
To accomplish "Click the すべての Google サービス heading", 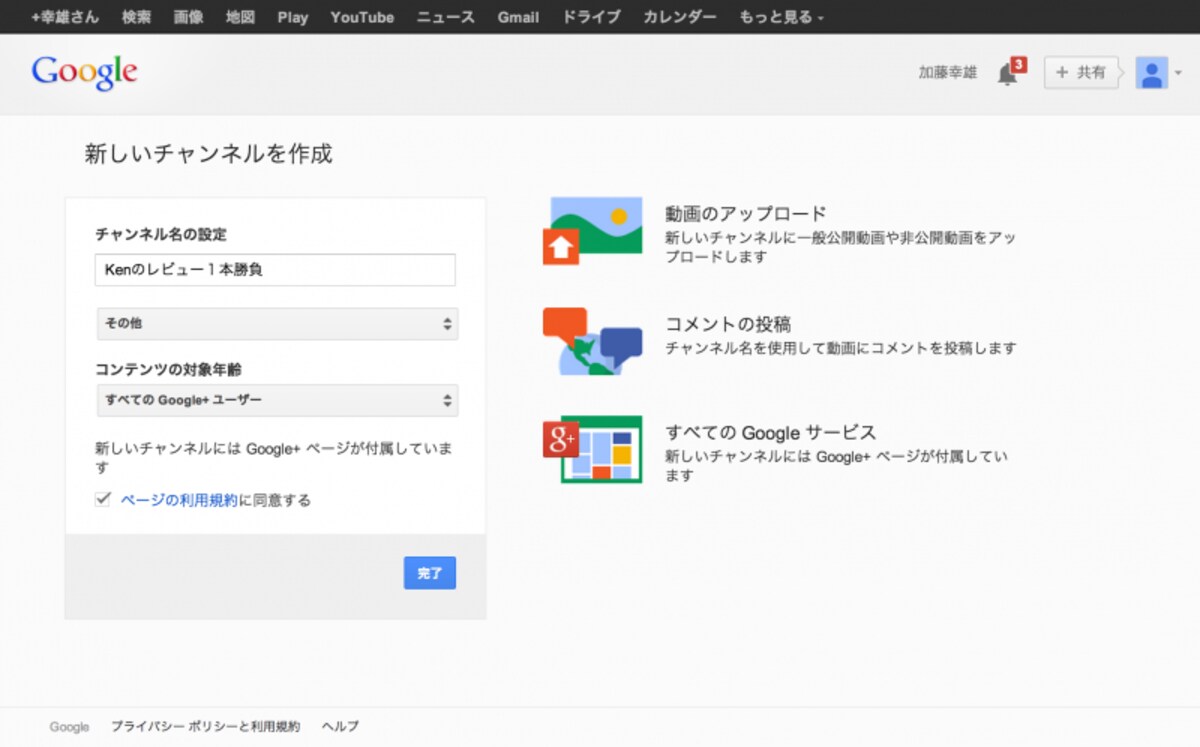I will (x=770, y=433).
